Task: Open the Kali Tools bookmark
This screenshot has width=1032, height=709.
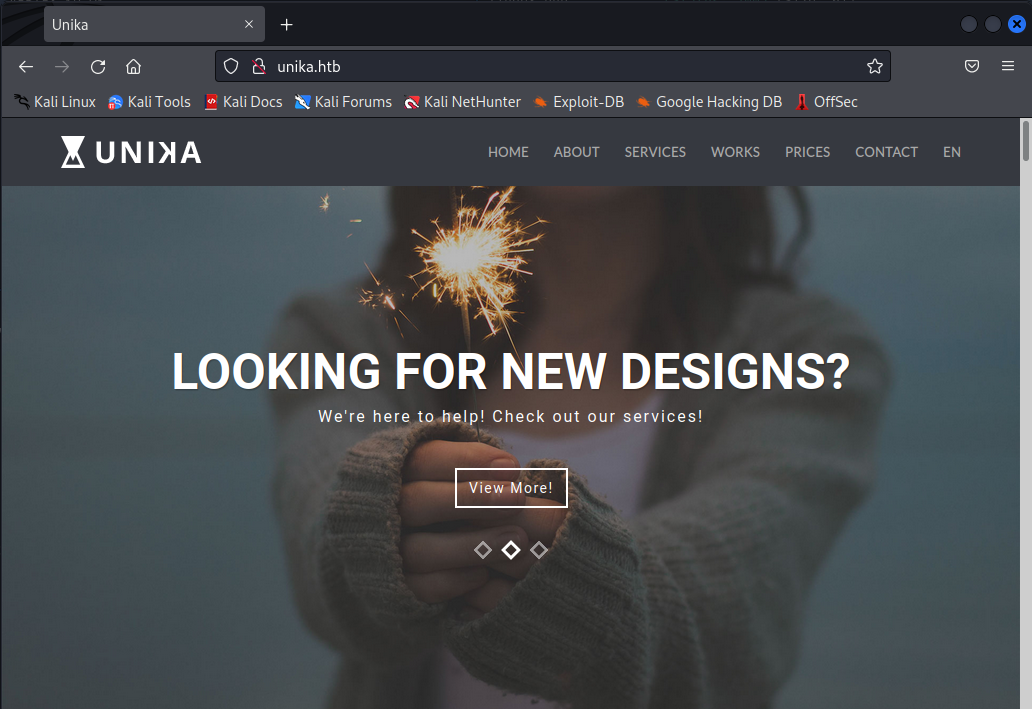Action: (x=149, y=102)
